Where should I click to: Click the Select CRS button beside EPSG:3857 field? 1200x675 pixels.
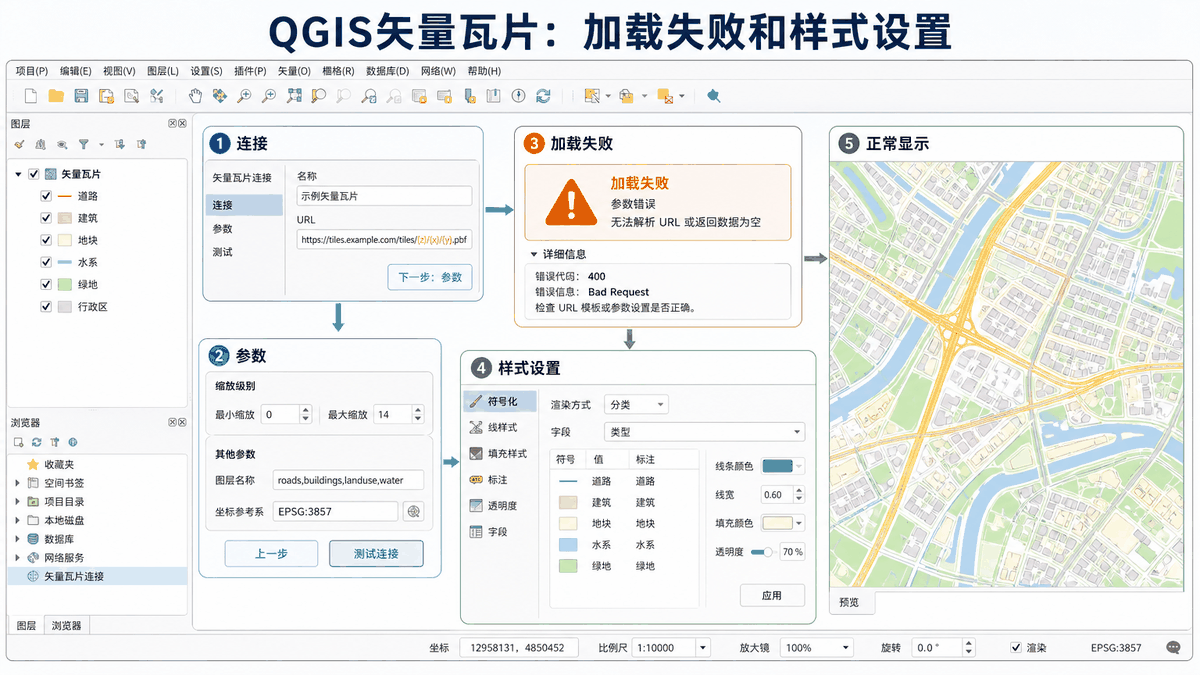[413, 511]
